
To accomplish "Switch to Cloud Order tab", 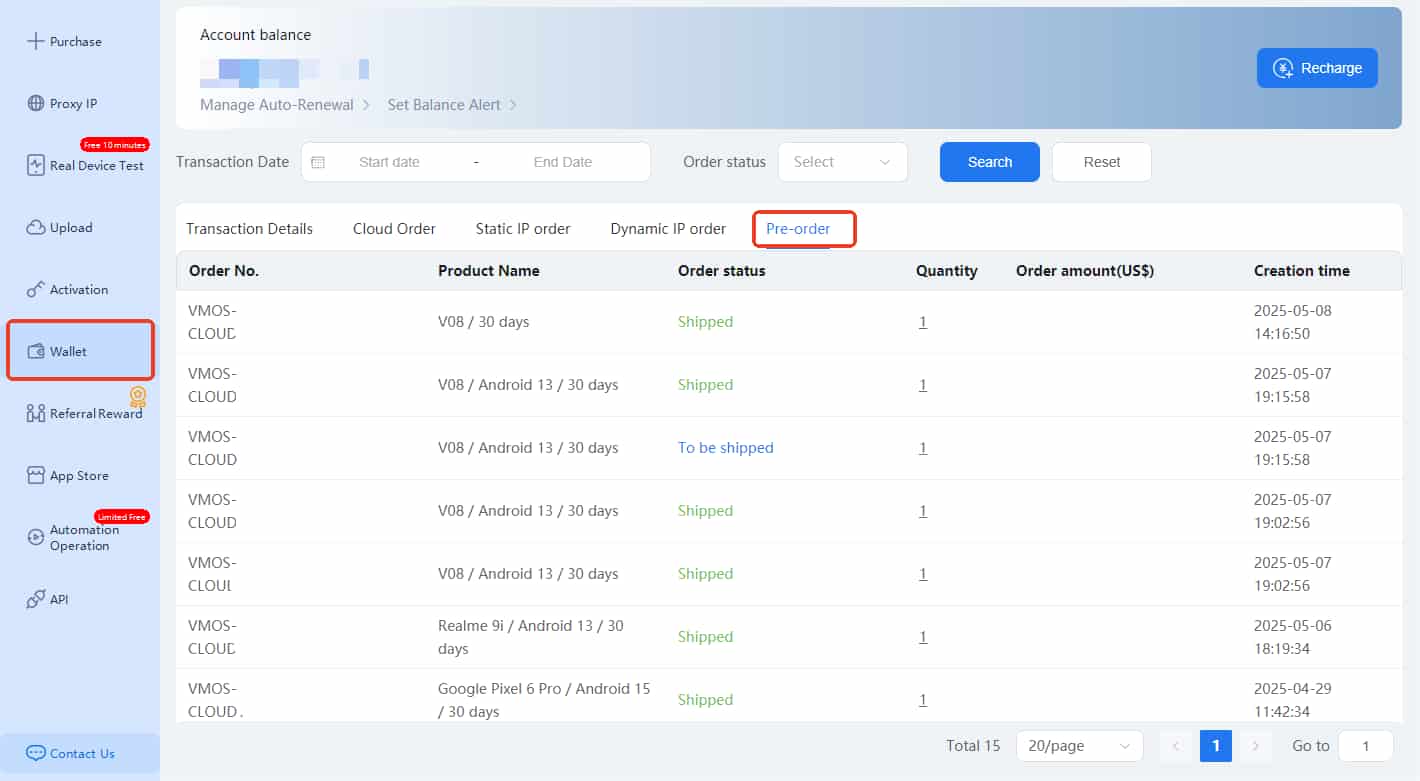I will coord(394,229).
